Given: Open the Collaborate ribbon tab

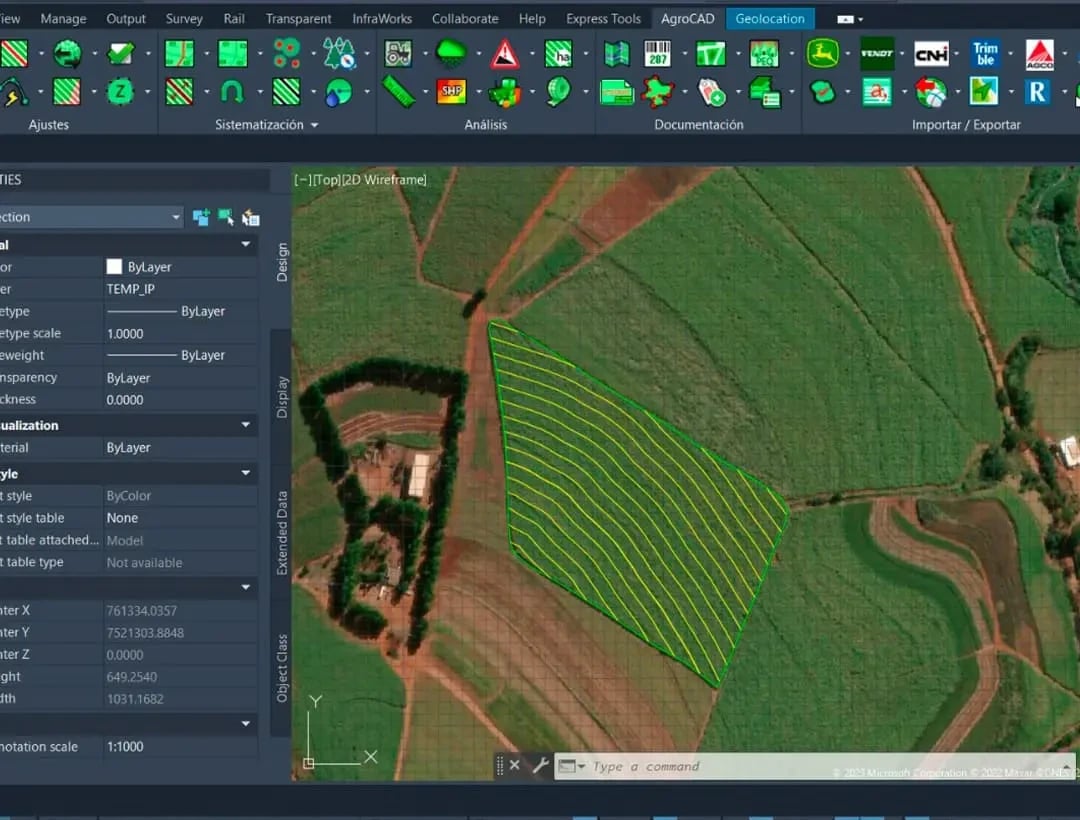Looking at the screenshot, I should coord(465,19).
